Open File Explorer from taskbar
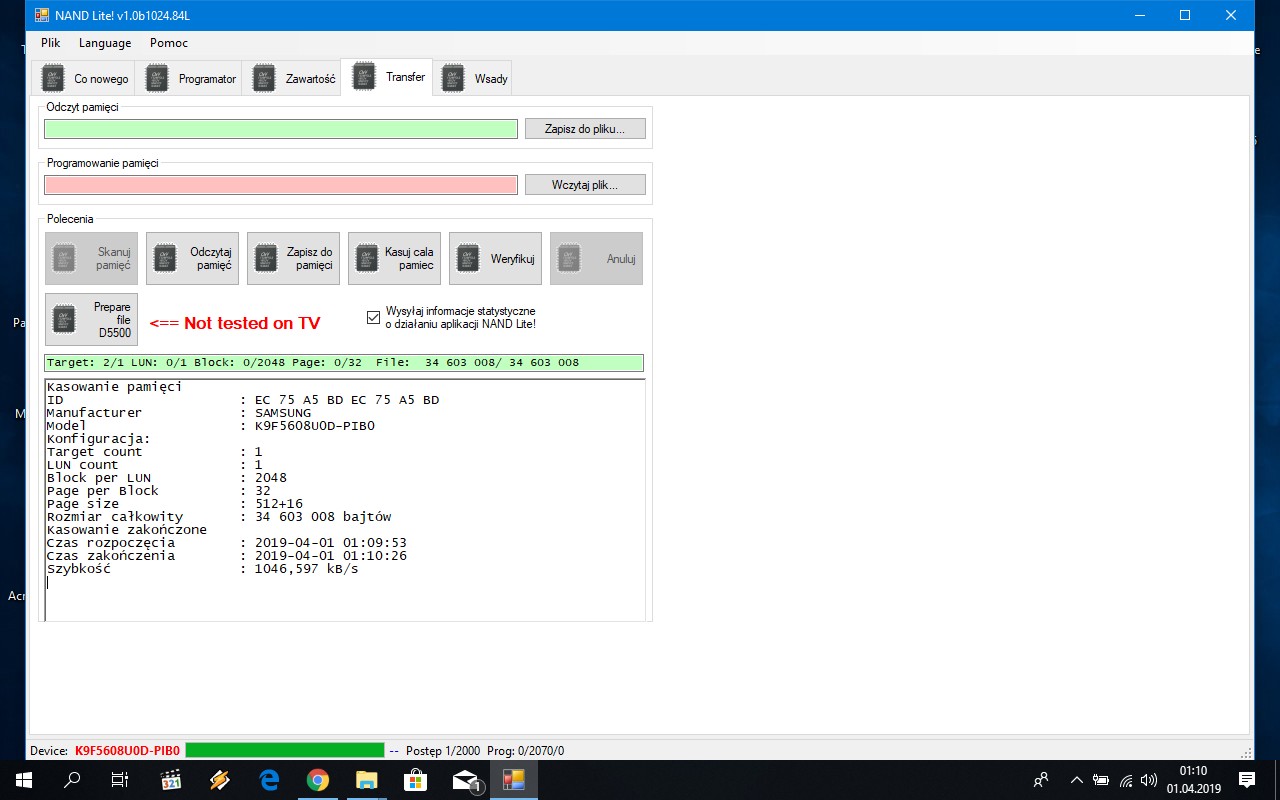Viewport: 1280px width, 800px height. click(x=367, y=780)
